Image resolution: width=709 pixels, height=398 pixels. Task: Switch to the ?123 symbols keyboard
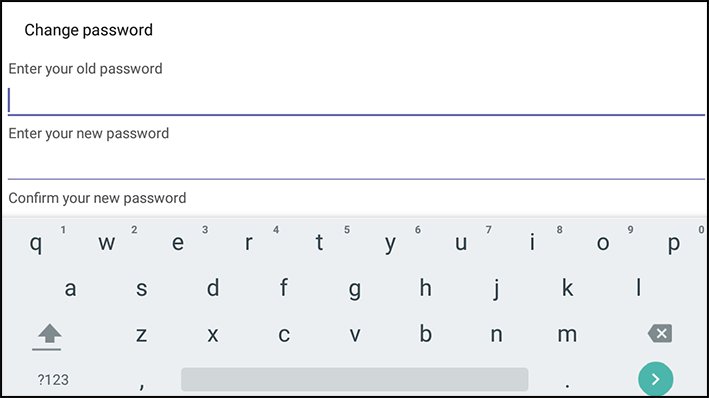click(x=53, y=379)
